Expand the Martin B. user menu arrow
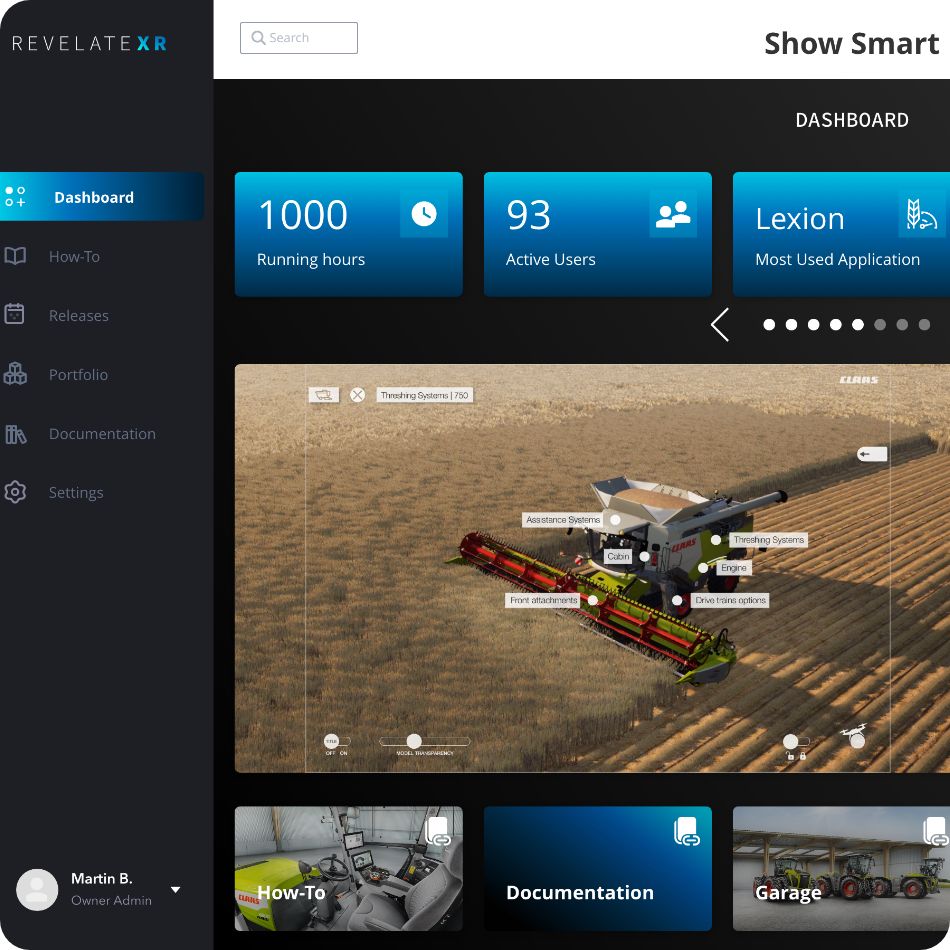 click(x=176, y=889)
